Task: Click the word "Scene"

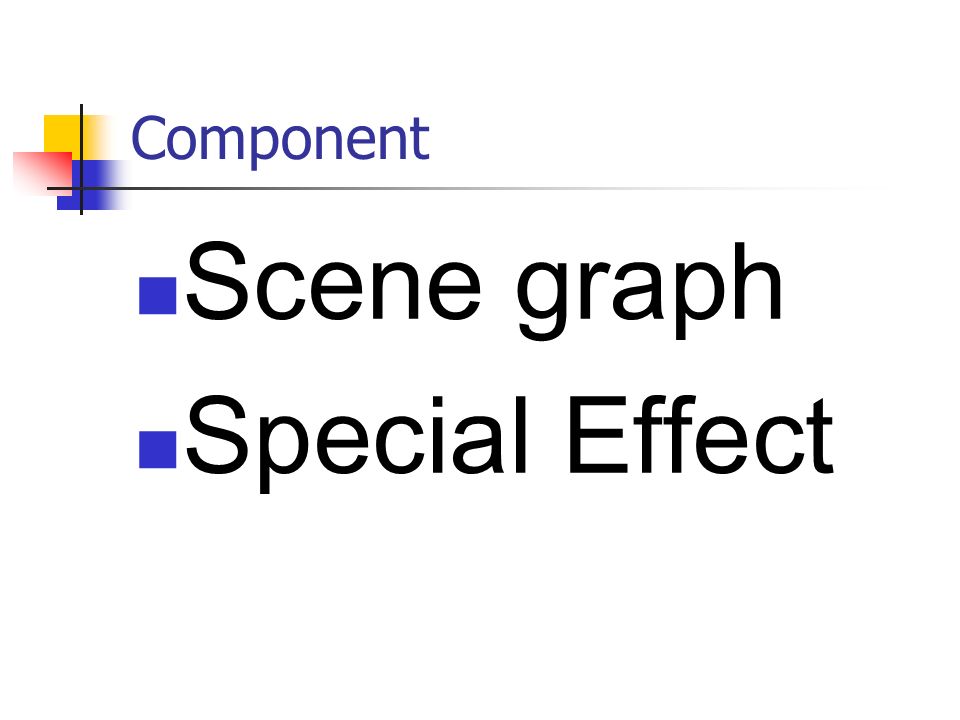Action: point(333,281)
